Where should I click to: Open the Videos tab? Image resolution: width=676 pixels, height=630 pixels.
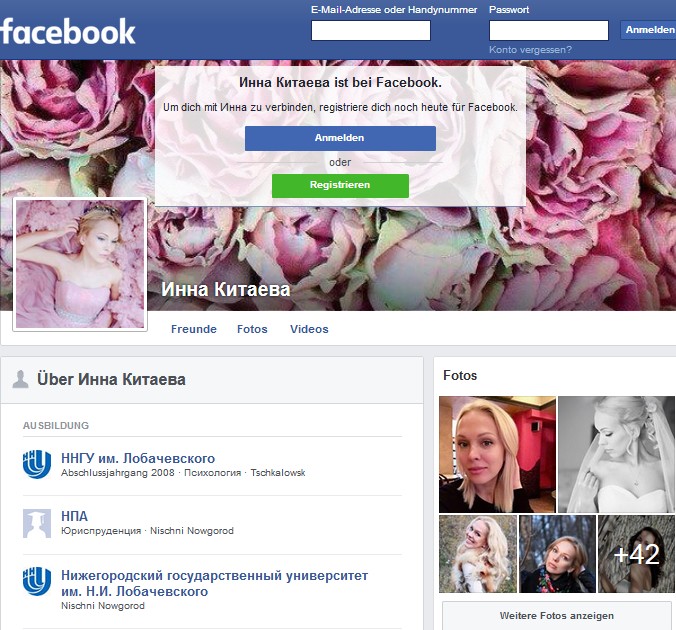[x=309, y=329]
